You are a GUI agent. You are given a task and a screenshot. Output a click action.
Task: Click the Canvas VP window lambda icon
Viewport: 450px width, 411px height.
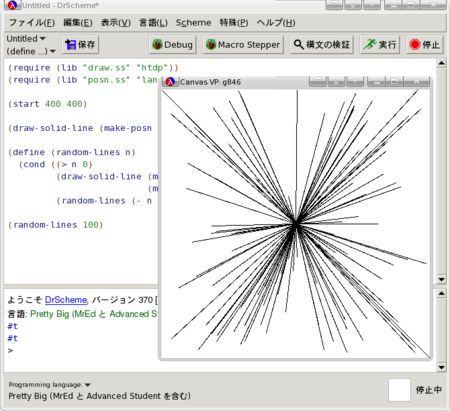170,82
